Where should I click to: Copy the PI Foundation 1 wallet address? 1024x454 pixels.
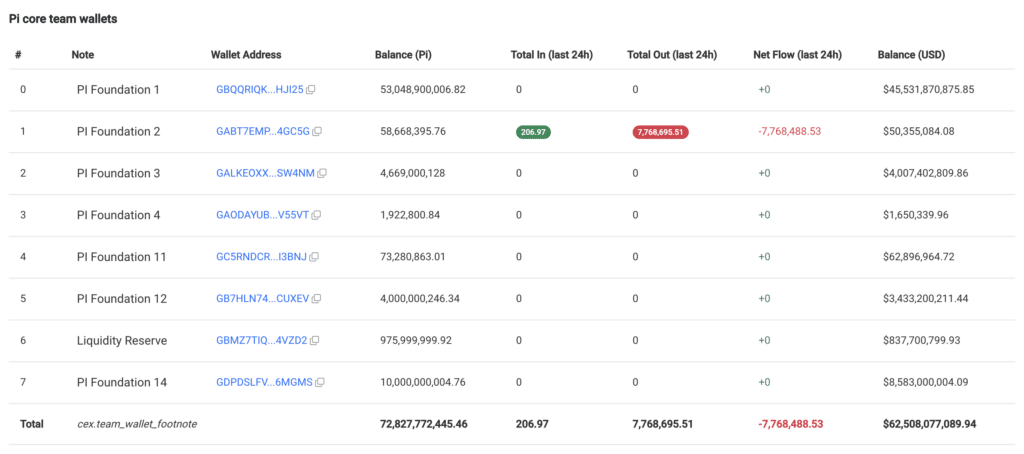311,90
